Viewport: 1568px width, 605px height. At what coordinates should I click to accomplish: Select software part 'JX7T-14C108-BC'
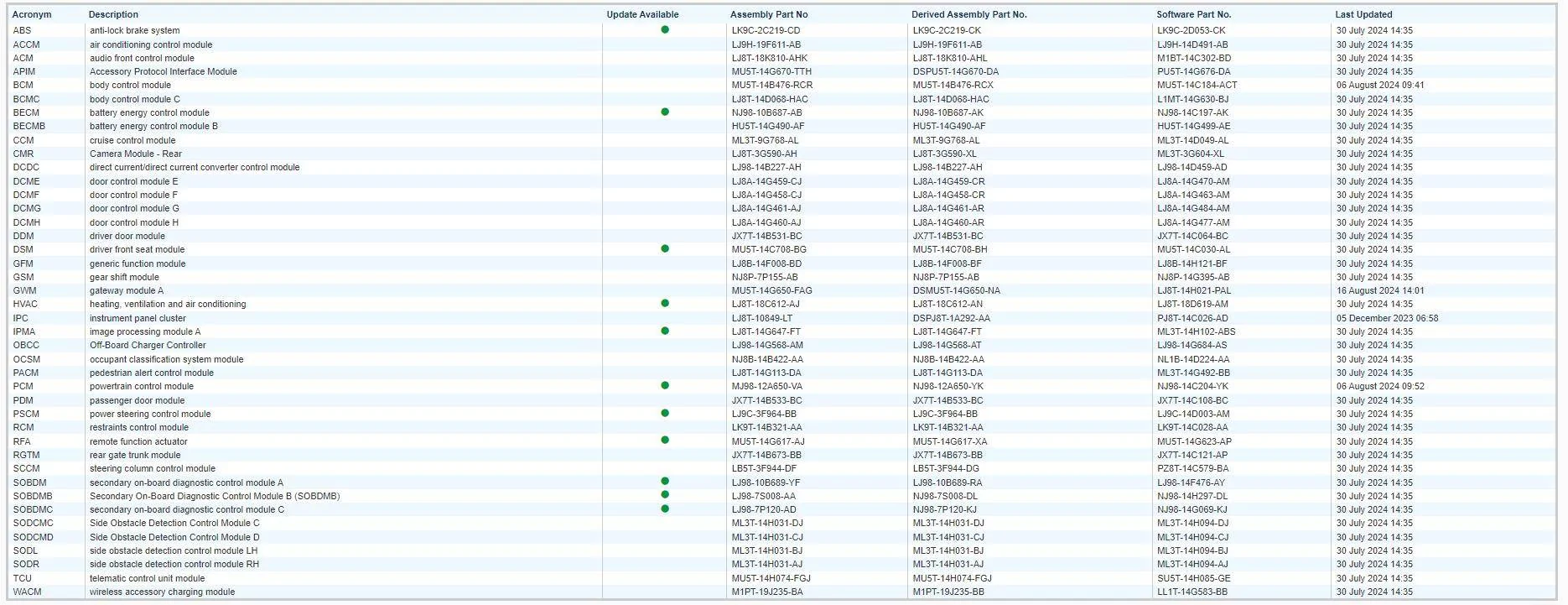point(1192,400)
